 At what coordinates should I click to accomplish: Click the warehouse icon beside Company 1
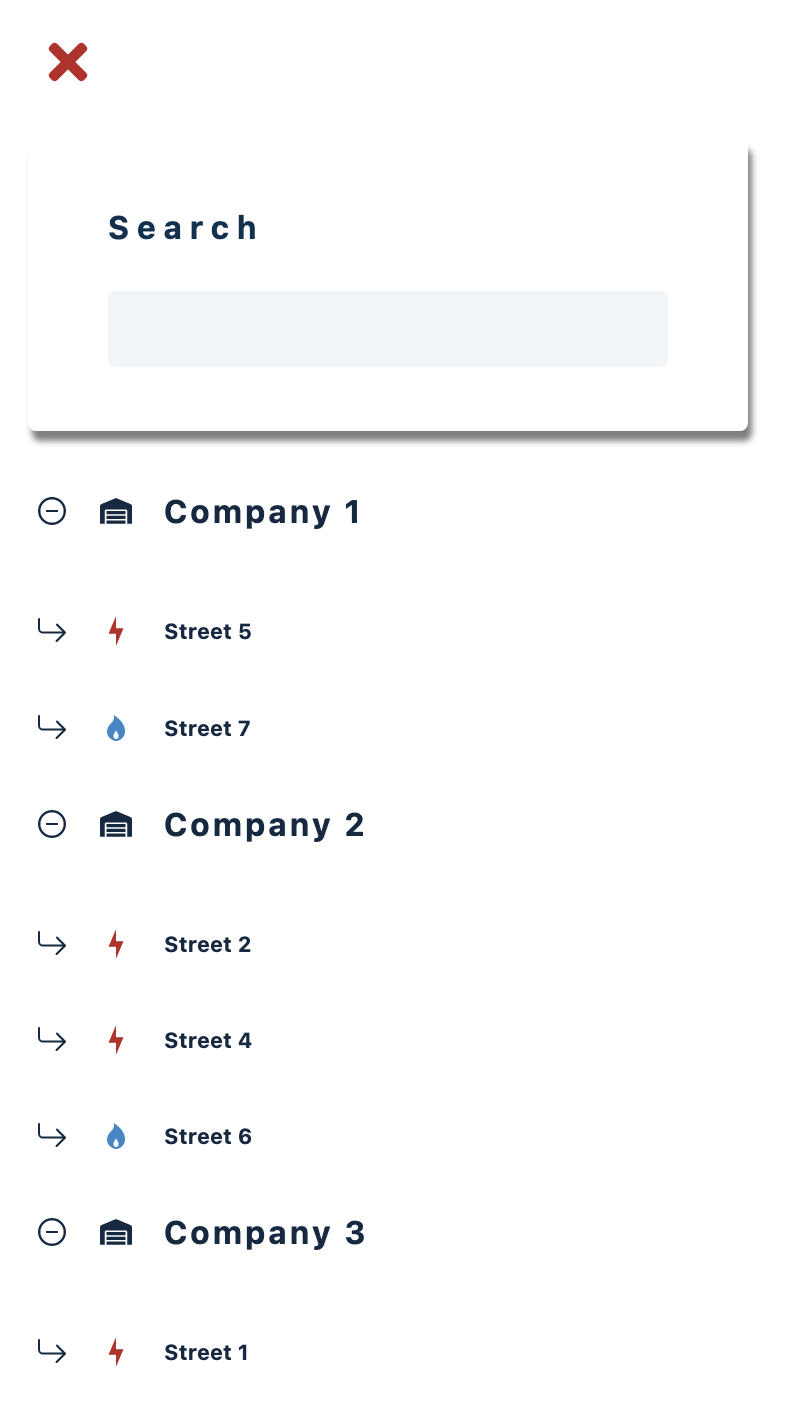(116, 511)
